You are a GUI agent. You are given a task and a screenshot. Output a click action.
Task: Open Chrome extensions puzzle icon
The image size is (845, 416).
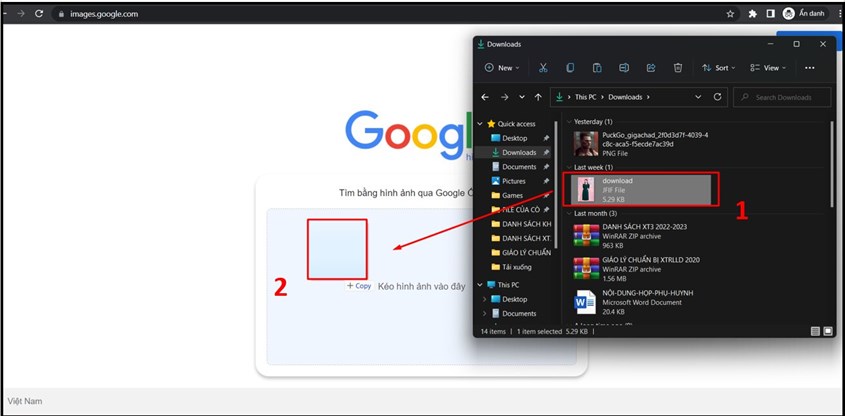pos(752,14)
